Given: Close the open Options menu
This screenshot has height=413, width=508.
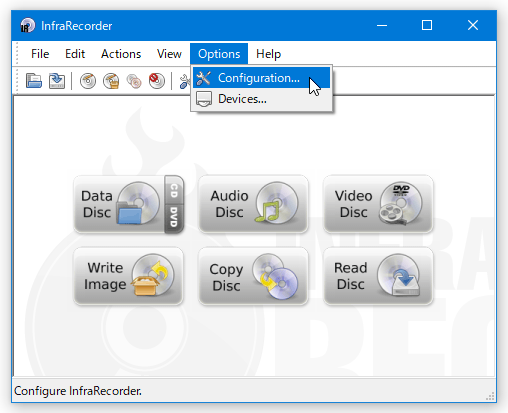Looking at the screenshot, I should point(219,54).
